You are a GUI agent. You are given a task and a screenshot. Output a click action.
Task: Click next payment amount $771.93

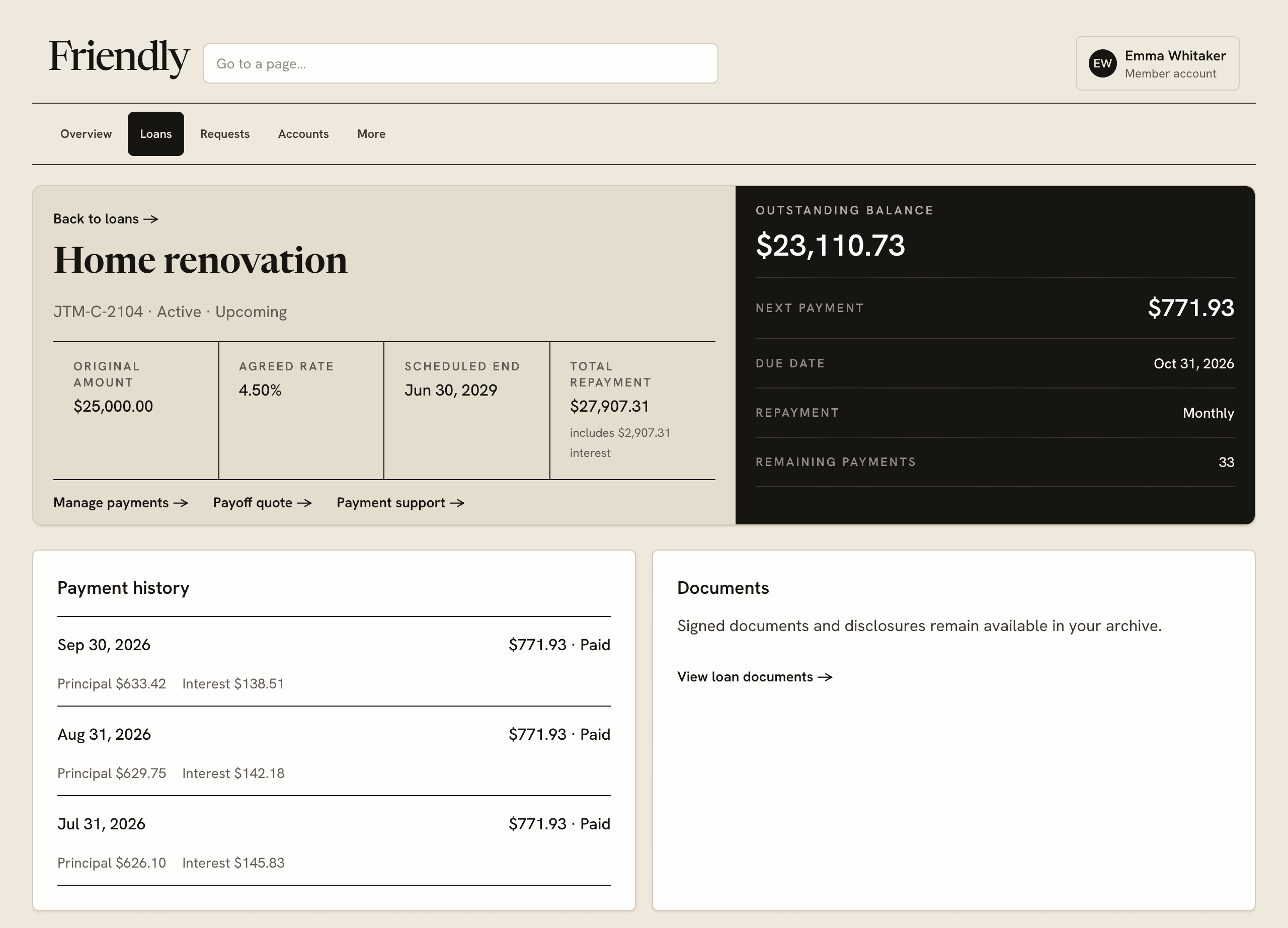coord(1191,308)
